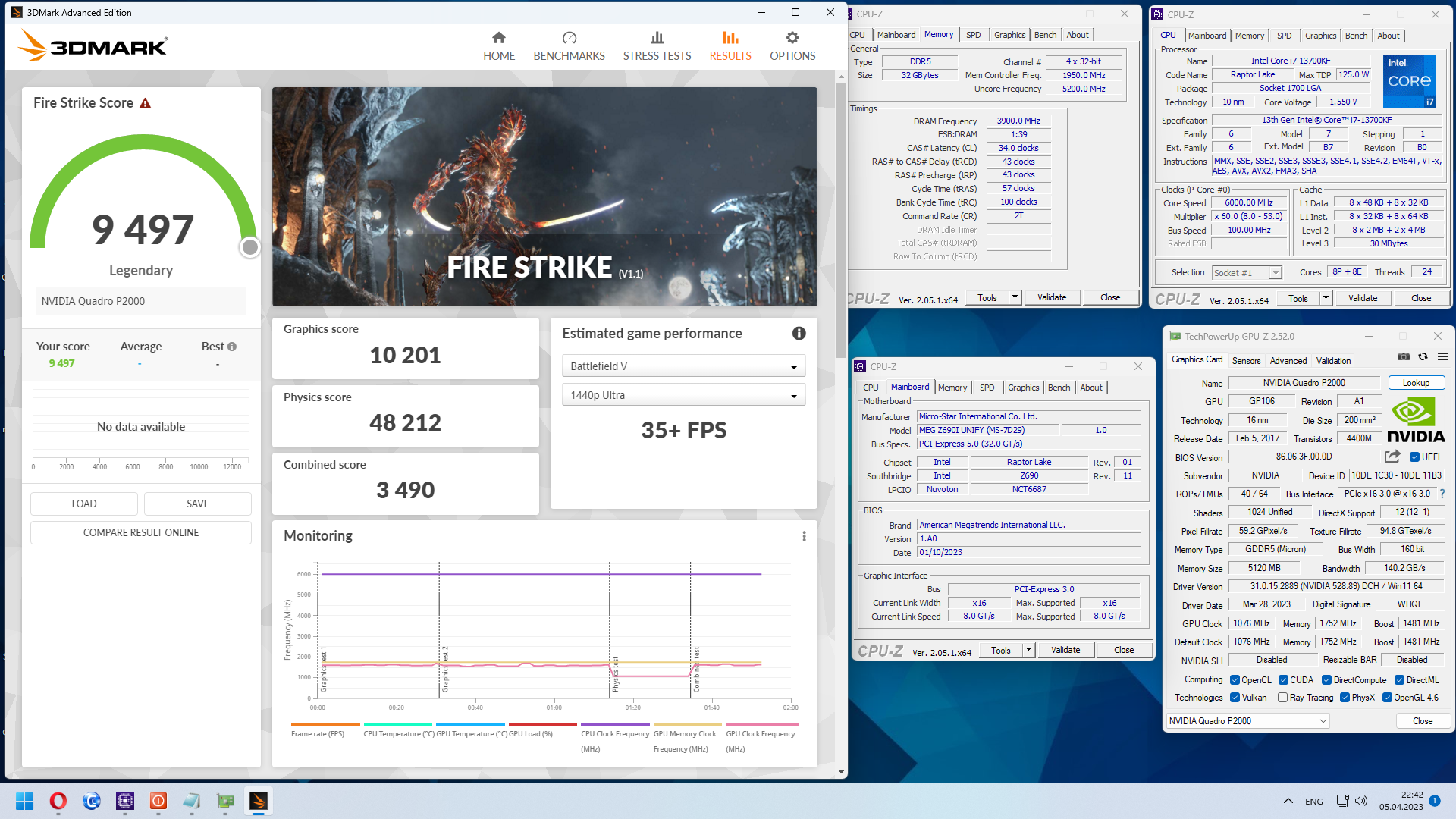
Task: Open the Monitoring three-dot menu
Action: [804, 536]
